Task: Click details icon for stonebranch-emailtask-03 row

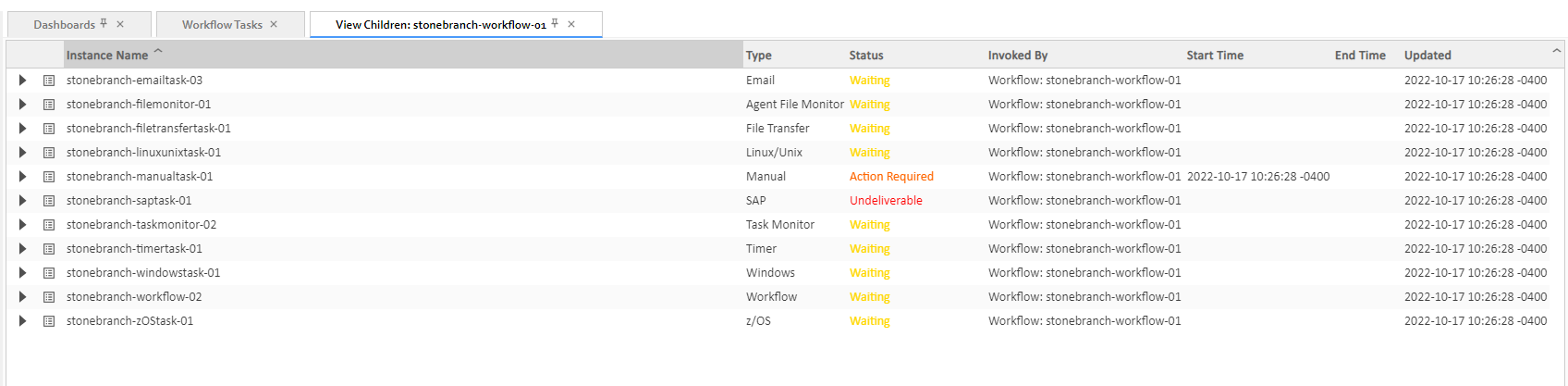Action: point(49,81)
